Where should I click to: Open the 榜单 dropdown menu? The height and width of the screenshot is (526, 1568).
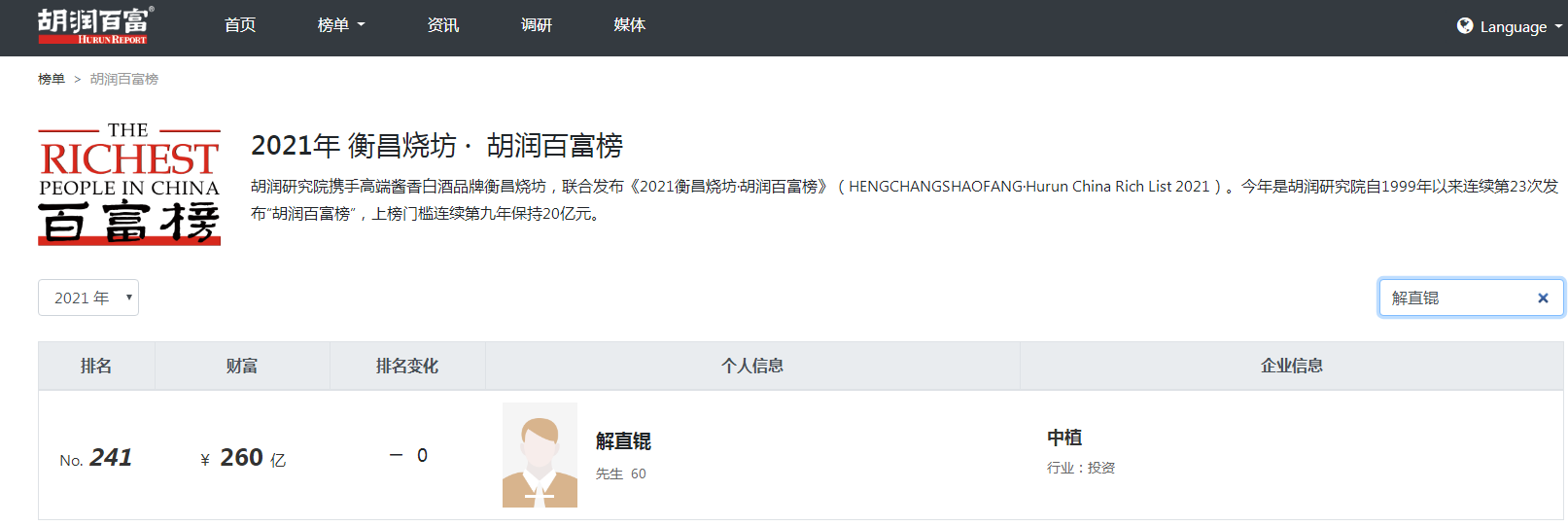pos(340,25)
